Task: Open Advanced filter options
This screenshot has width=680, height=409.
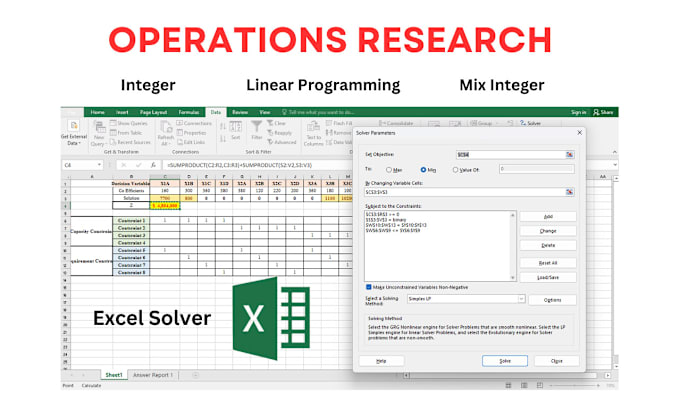Action: point(281,142)
